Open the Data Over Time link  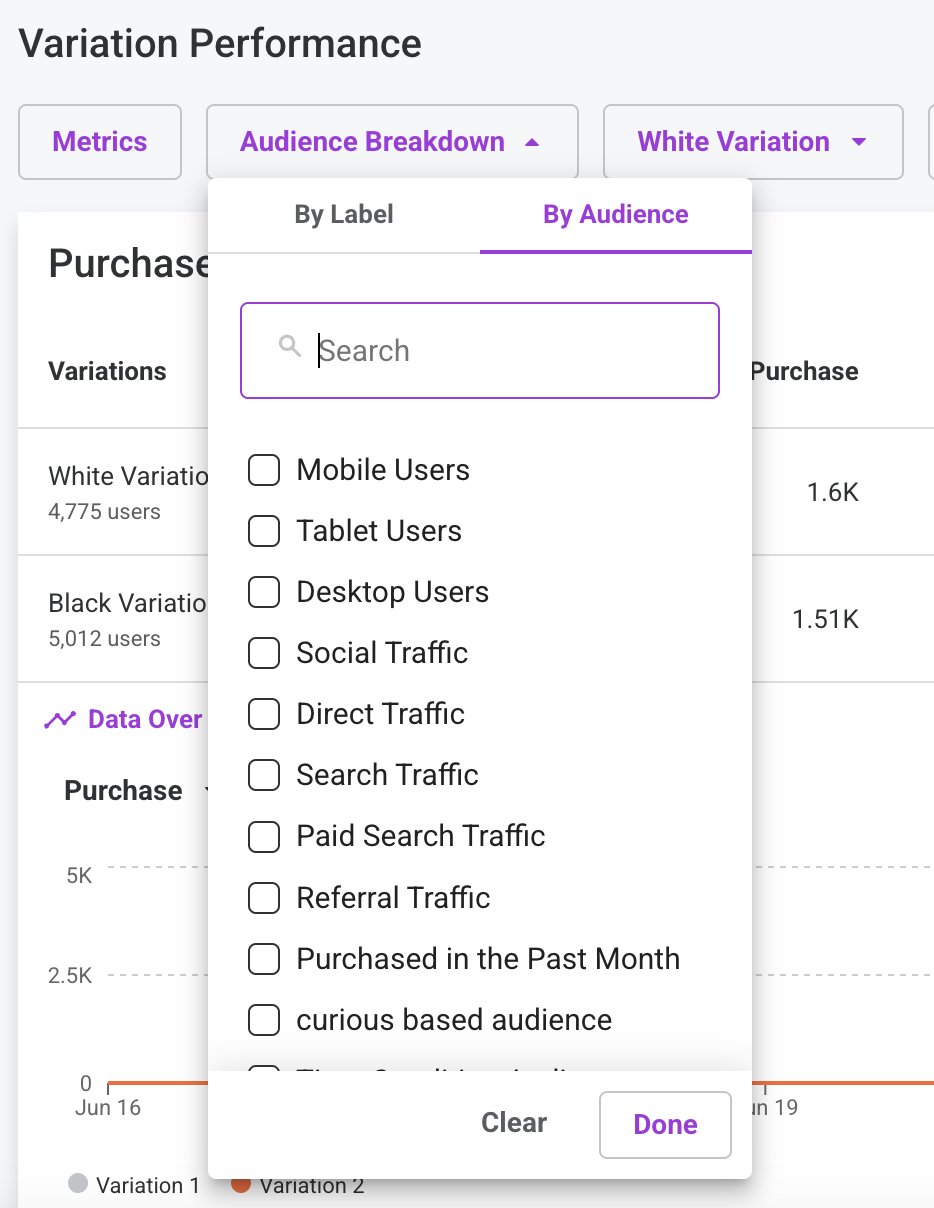145,719
